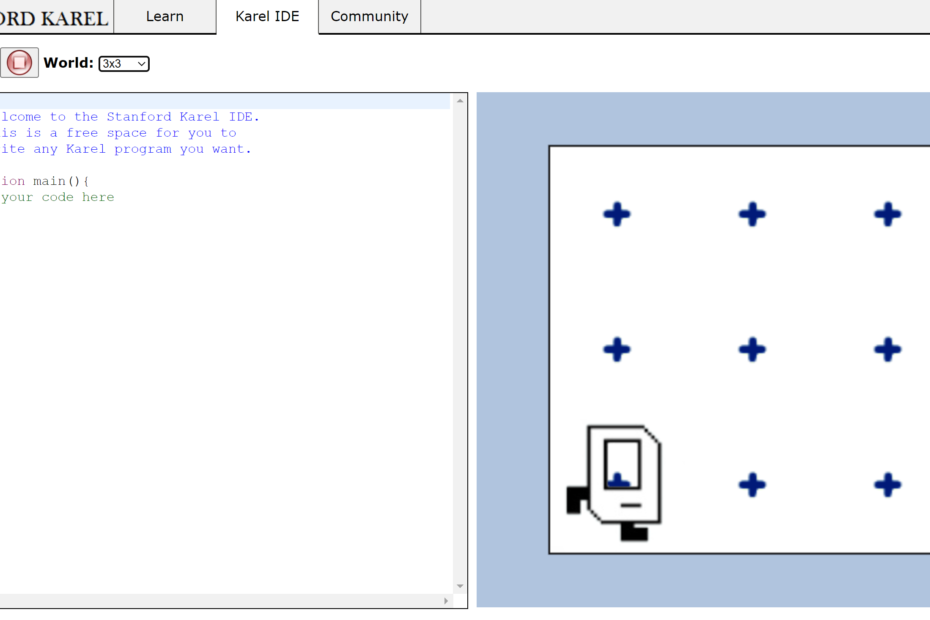
Task: Click the 'free space for you to' line
Action: pyautogui.click(x=119, y=133)
